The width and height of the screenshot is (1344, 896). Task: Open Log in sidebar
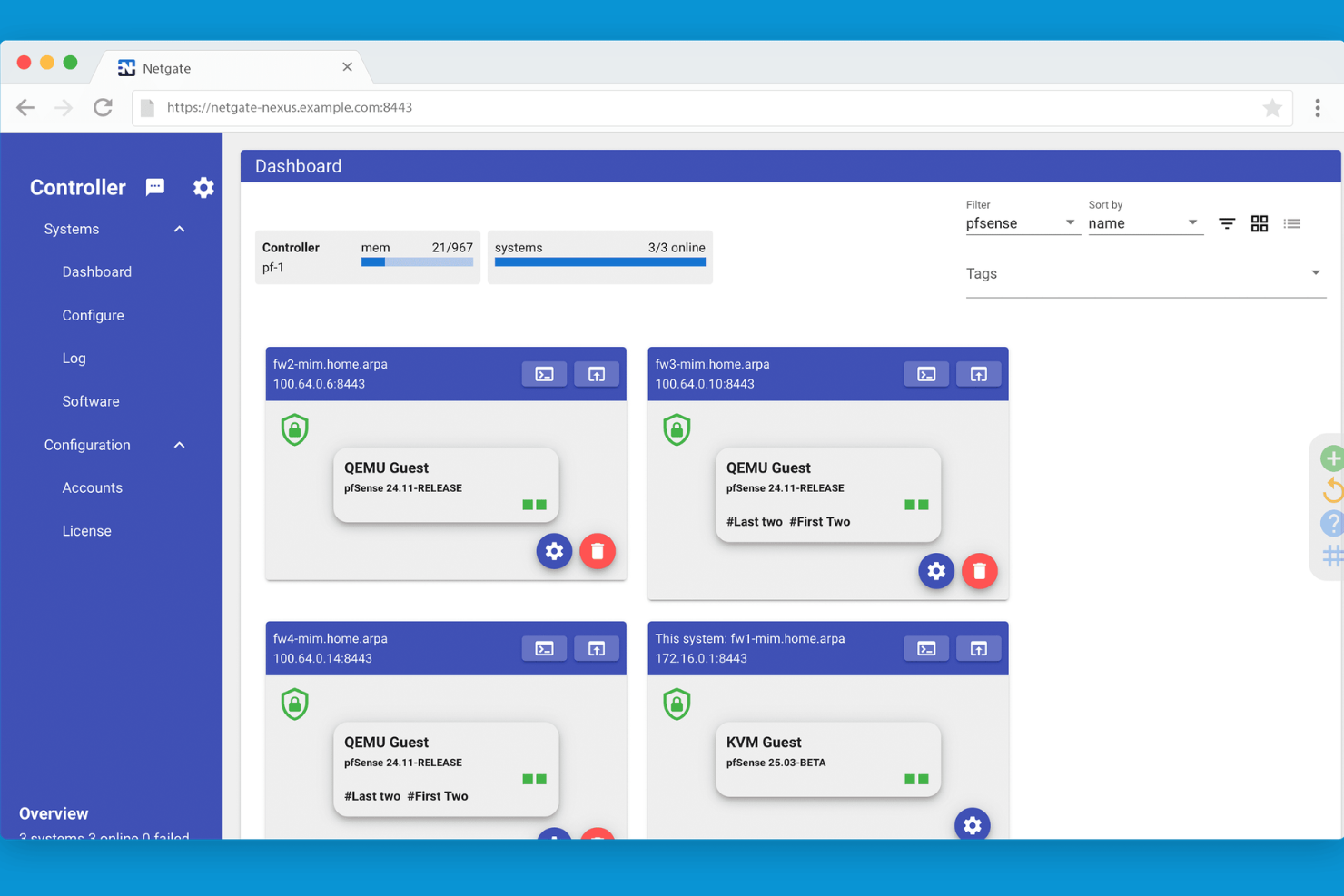point(74,359)
